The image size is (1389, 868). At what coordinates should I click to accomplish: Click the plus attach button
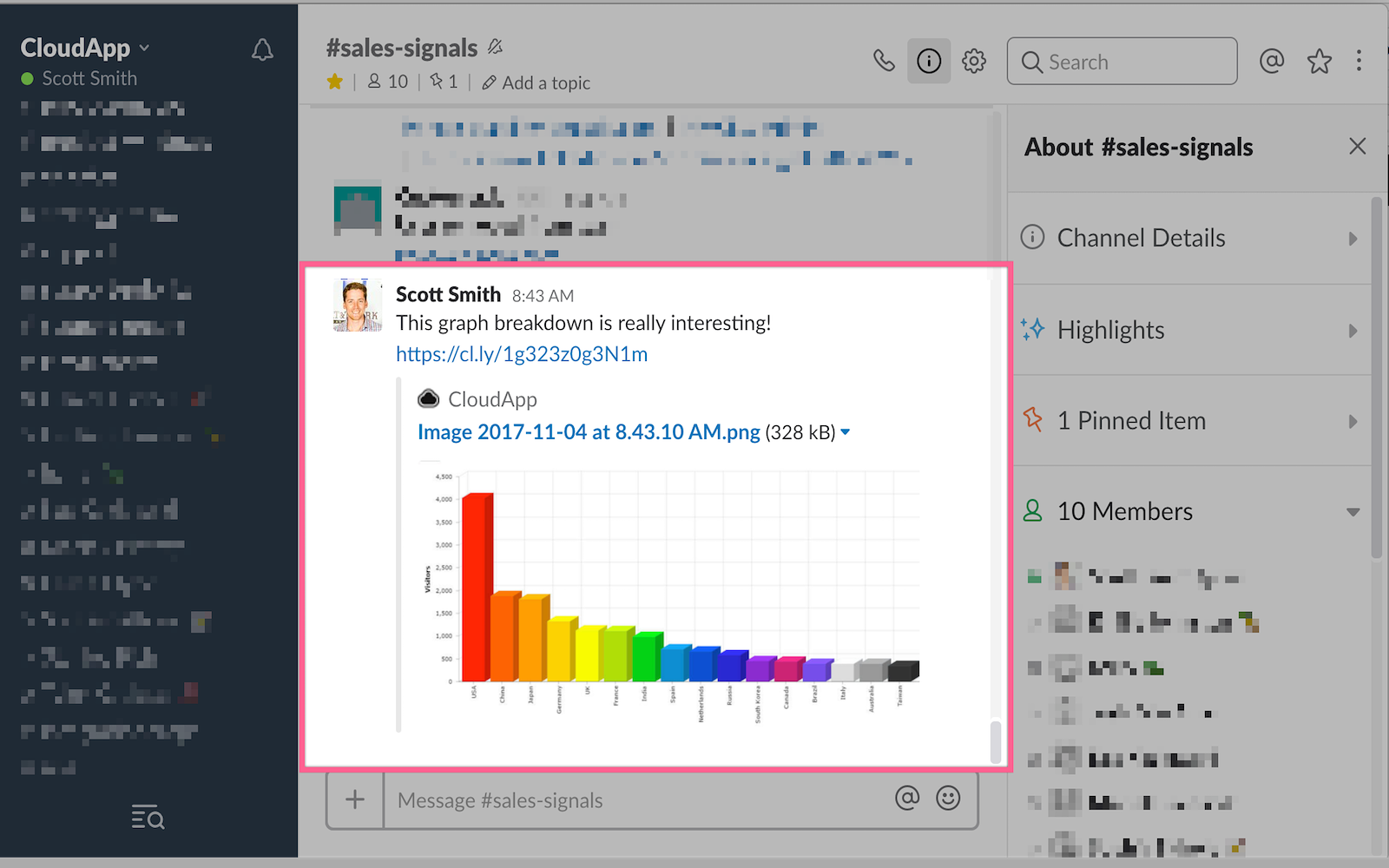pos(355,799)
